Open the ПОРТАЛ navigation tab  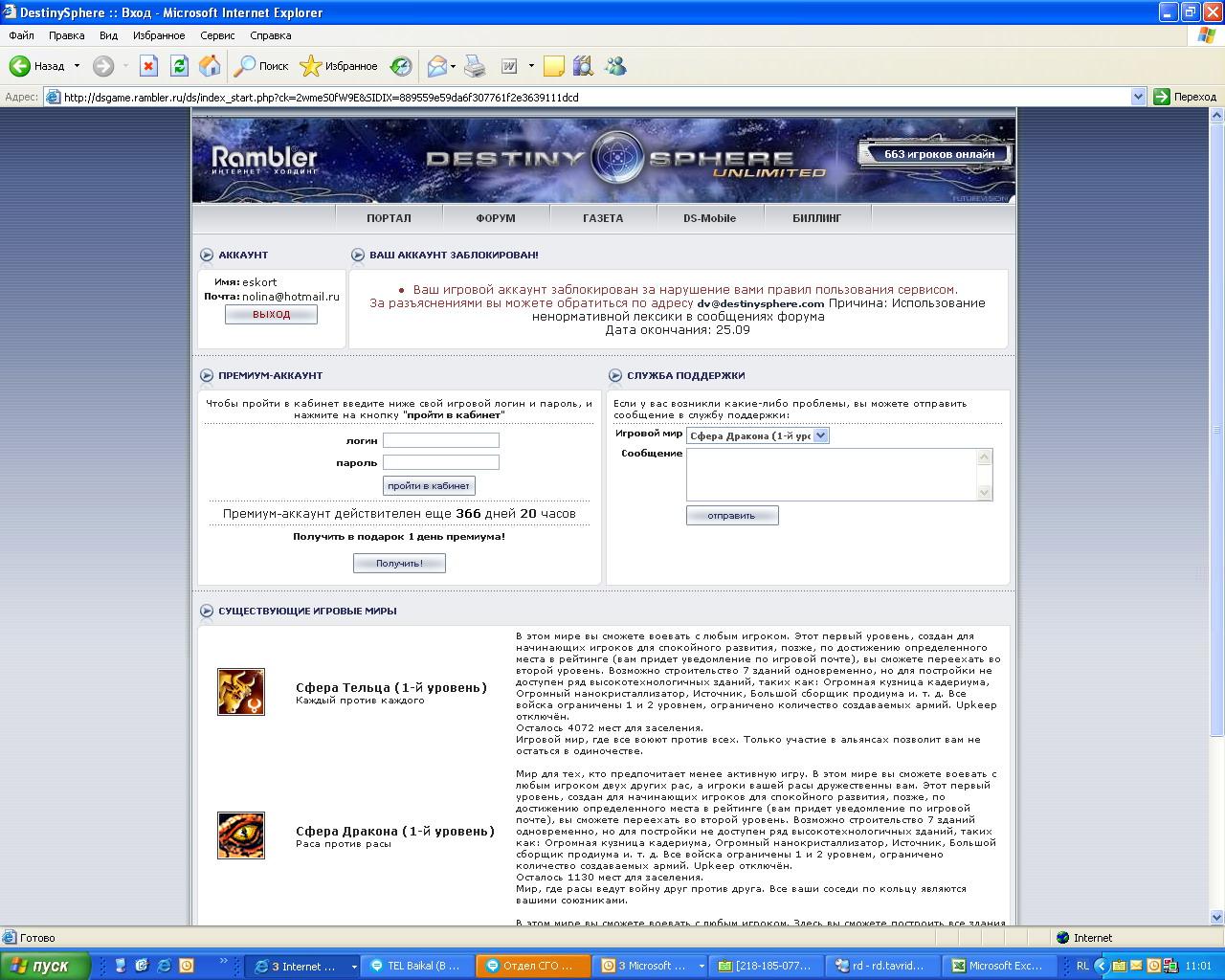[x=389, y=218]
